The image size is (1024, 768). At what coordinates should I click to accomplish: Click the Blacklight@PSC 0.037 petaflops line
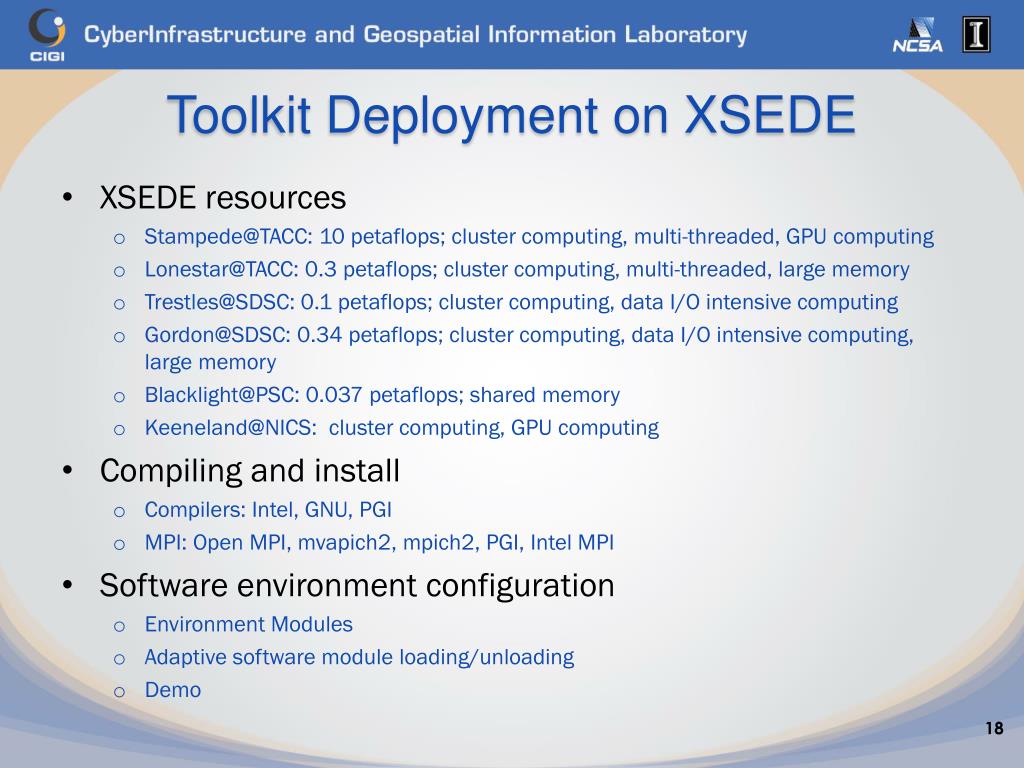[x=382, y=394]
